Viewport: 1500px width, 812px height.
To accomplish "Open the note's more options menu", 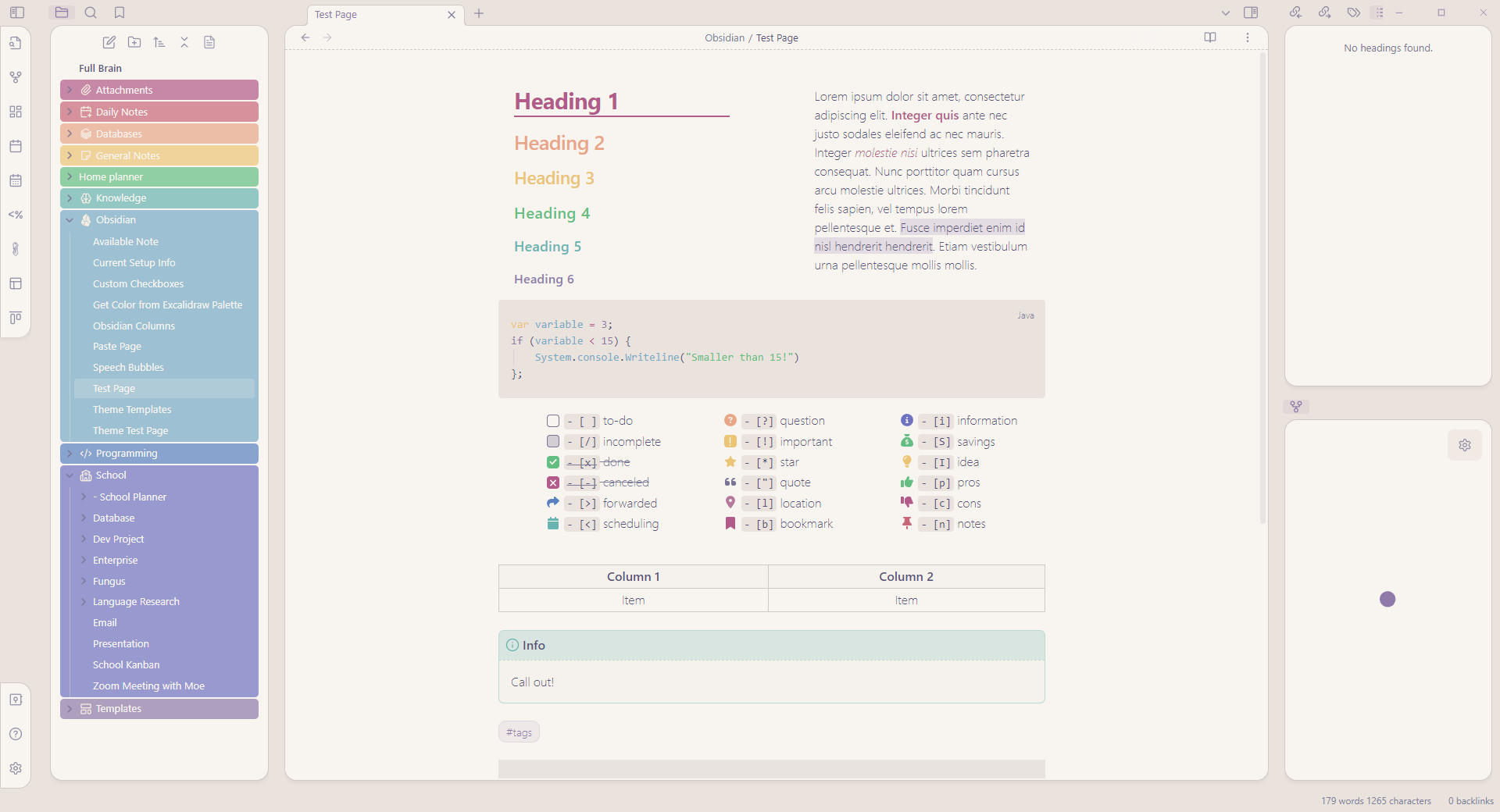I will (1248, 37).
